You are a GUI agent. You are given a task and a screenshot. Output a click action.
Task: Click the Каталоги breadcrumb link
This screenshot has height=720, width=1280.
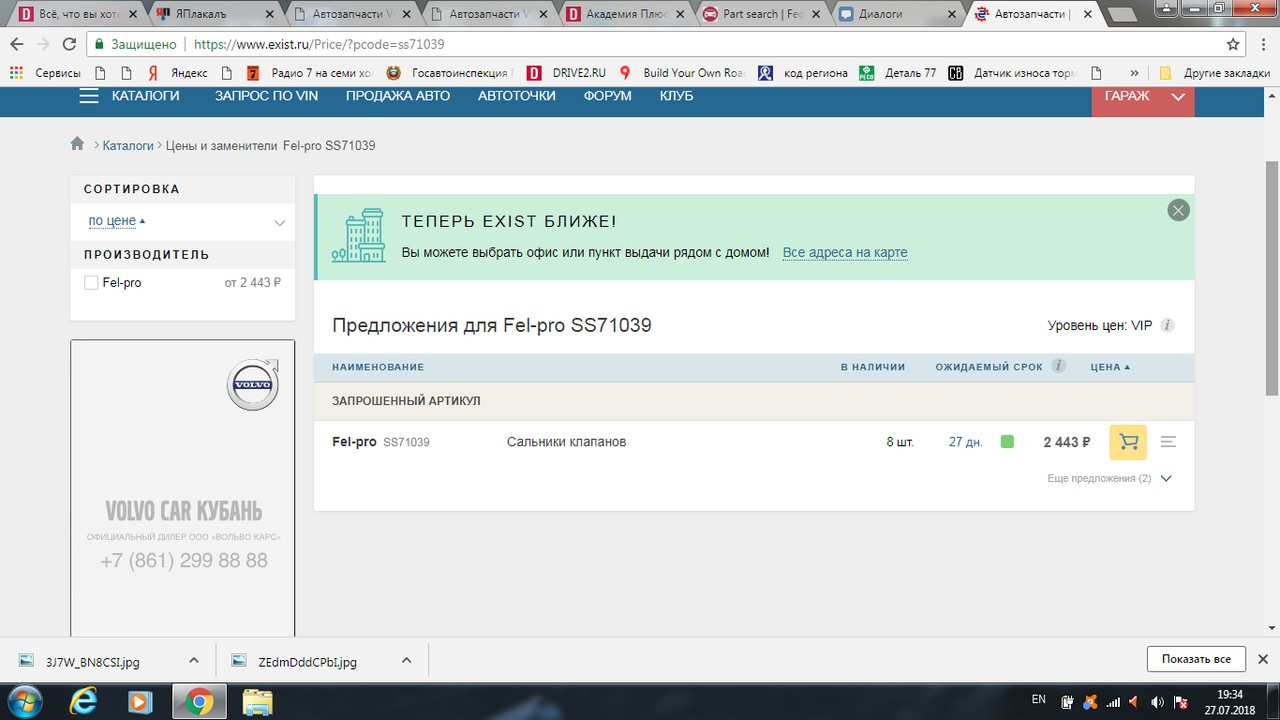tap(128, 145)
